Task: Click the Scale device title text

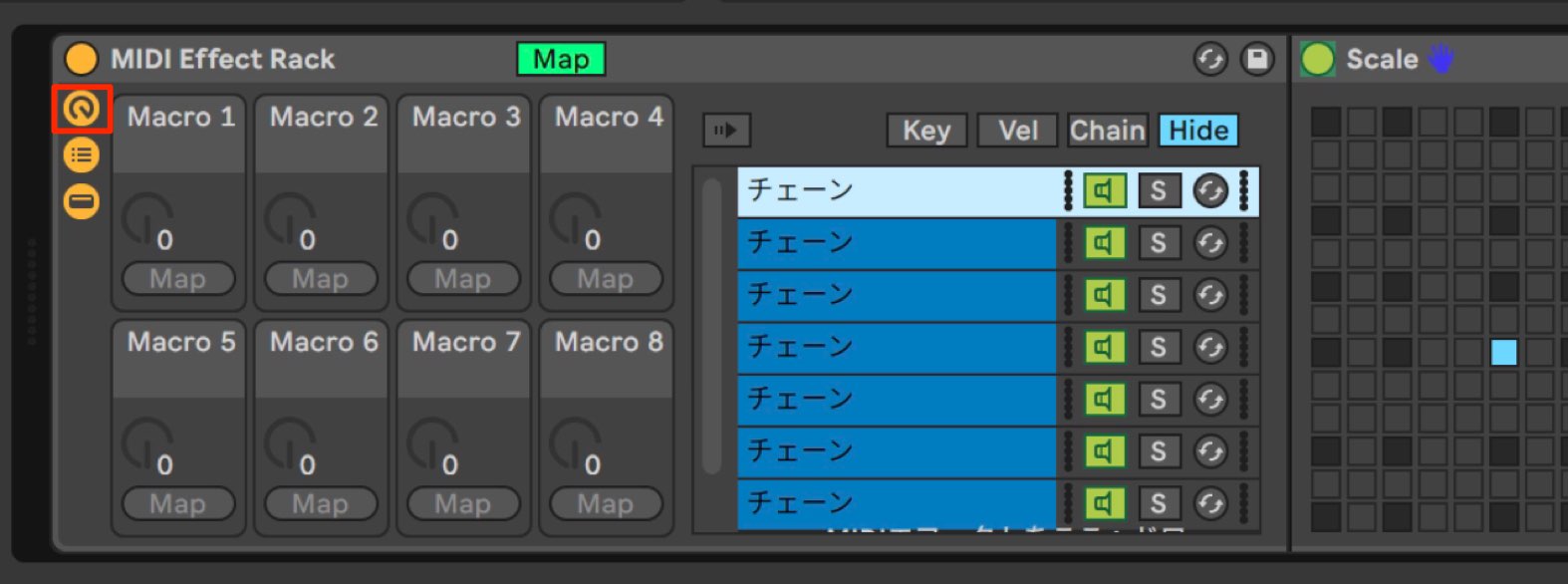Action: [1382, 59]
